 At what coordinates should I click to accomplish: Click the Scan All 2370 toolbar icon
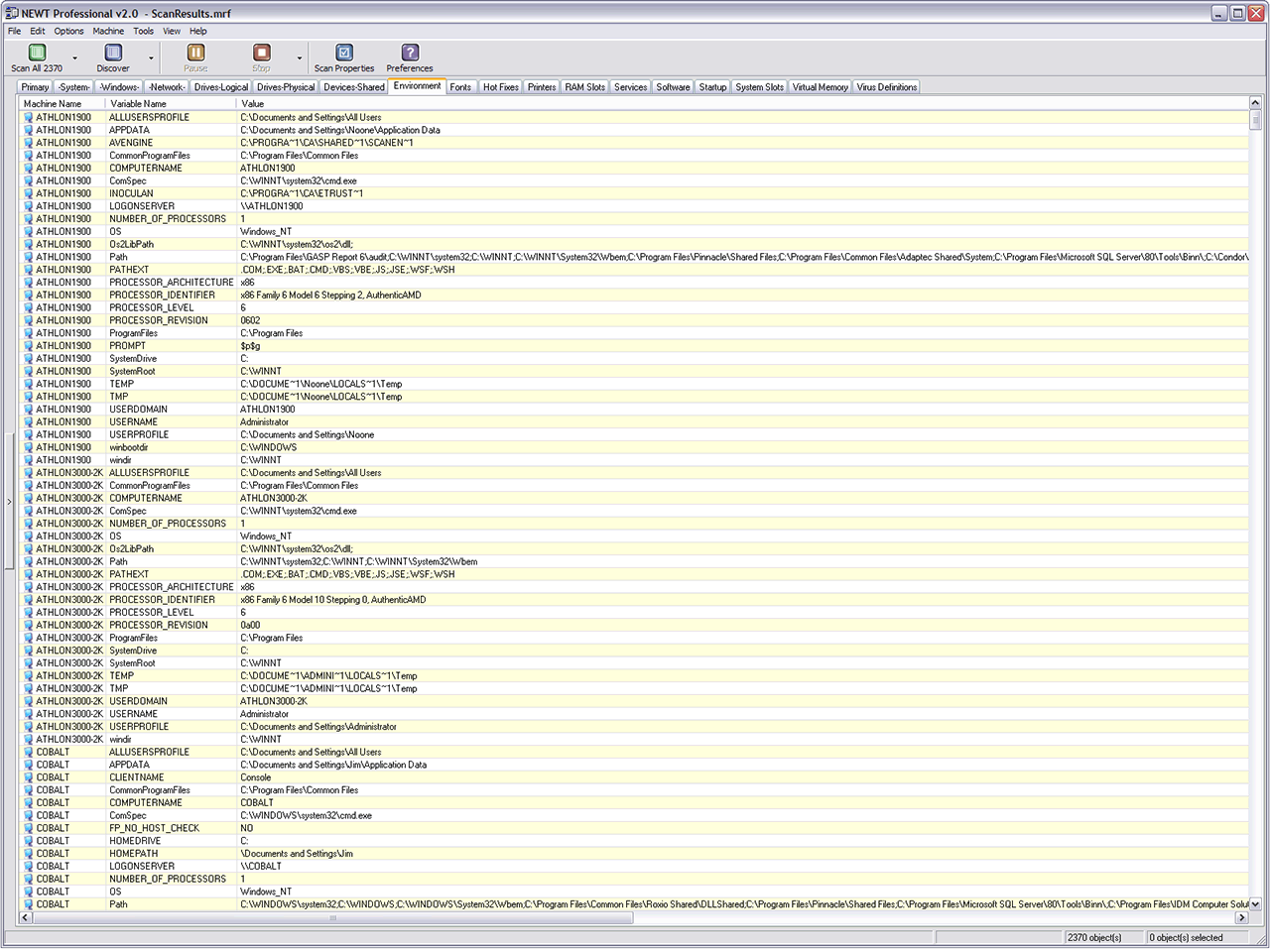[x=37, y=53]
